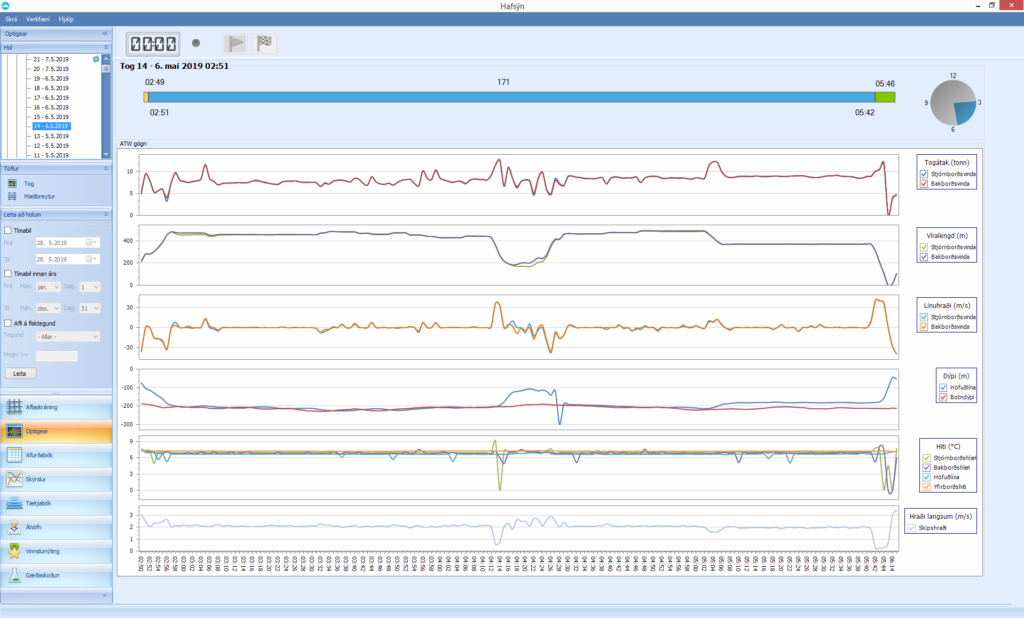Toggle Stjórnborðsvinda in Víralengd legend
This screenshot has width=1024, height=618.
pos(924,248)
